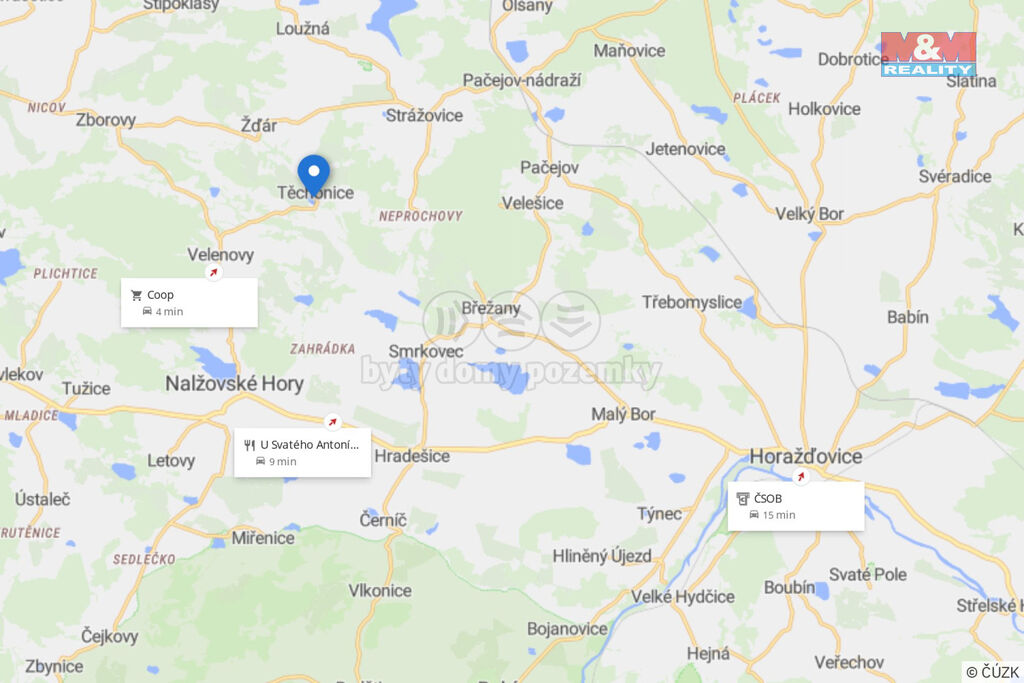Open the Coop 4 min info card

[x=189, y=302]
